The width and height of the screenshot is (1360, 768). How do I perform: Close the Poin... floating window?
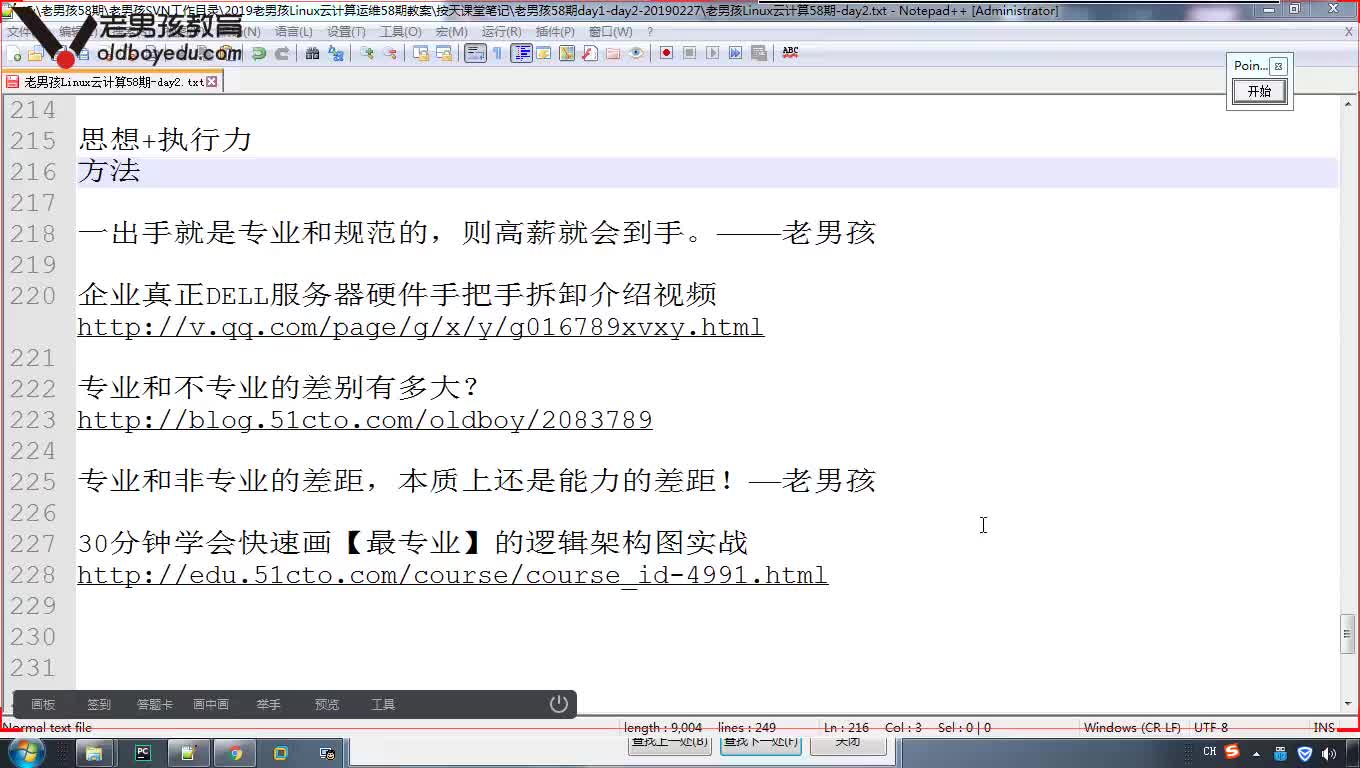pyautogui.click(x=1278, y=66)
